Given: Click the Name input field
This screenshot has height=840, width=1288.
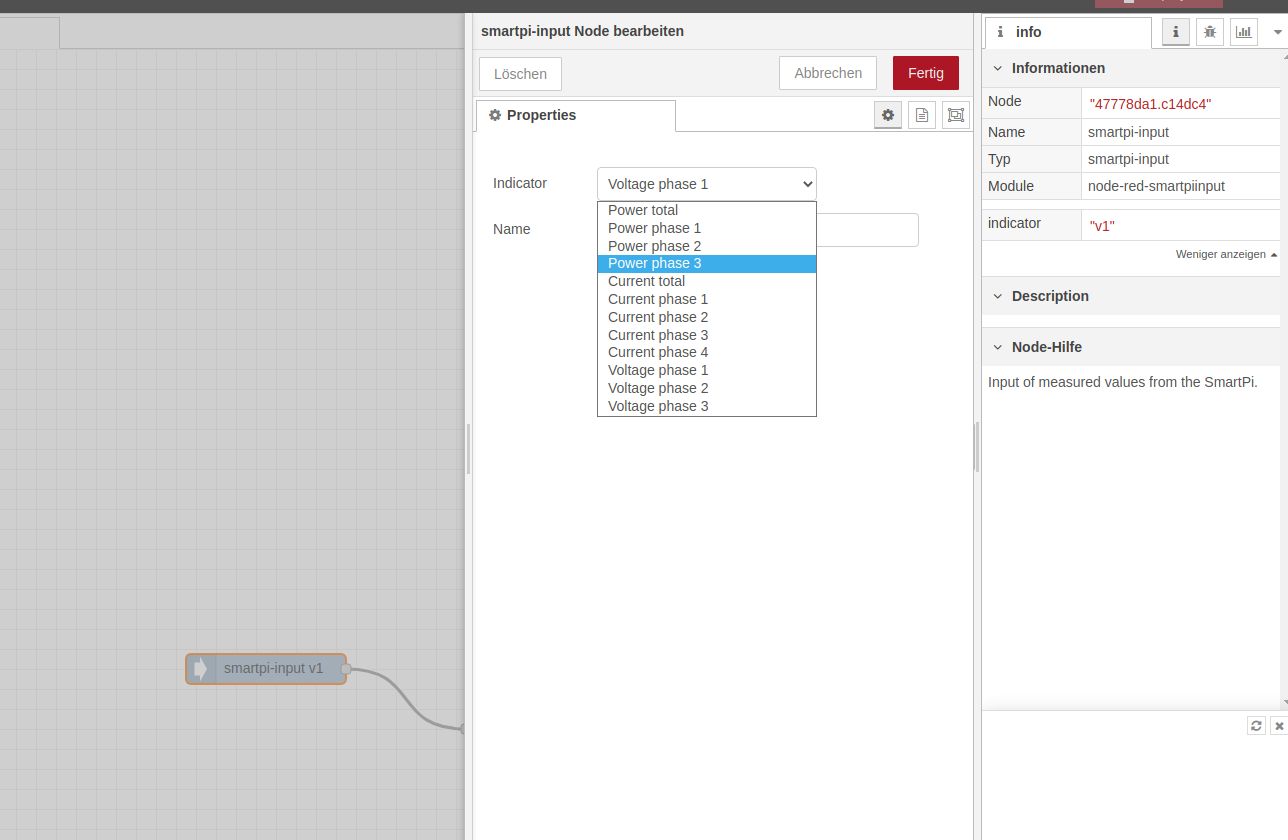Looking at the screenshot, I should [x=867, y=230].
